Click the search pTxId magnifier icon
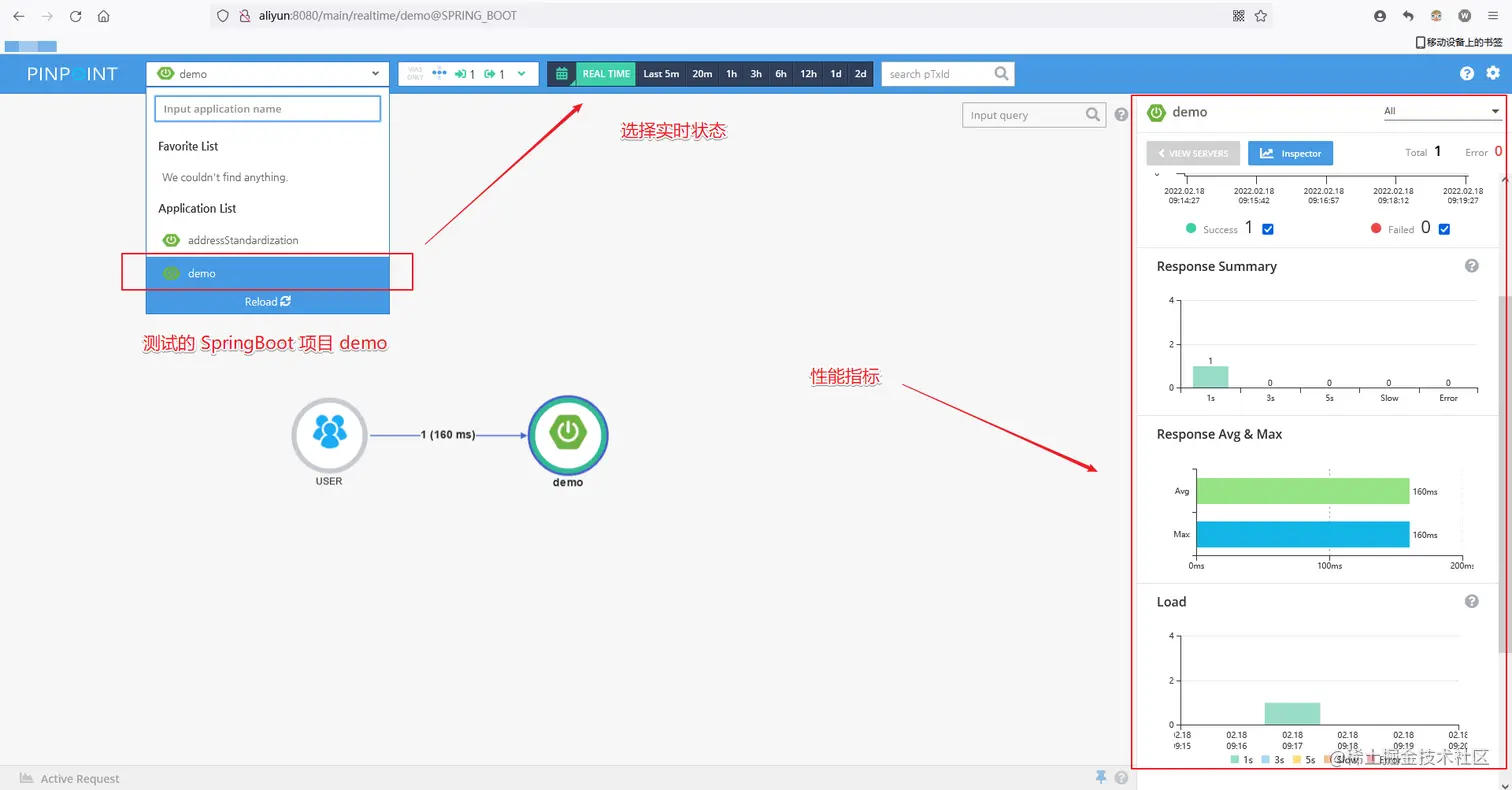 (1001, 73)
